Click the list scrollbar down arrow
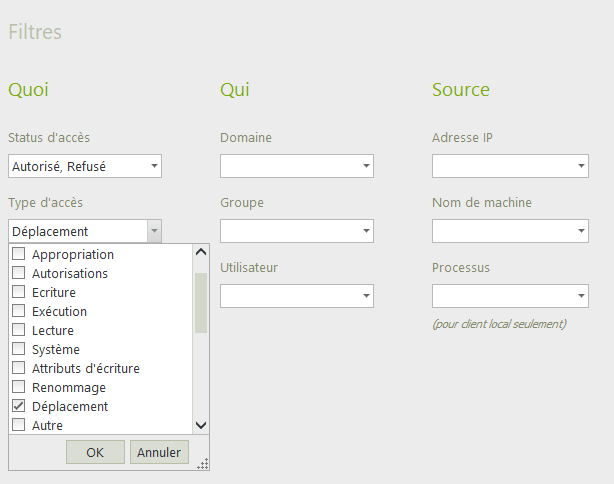Viewport: 614px width, 484px height. click(x=200, y=425)
